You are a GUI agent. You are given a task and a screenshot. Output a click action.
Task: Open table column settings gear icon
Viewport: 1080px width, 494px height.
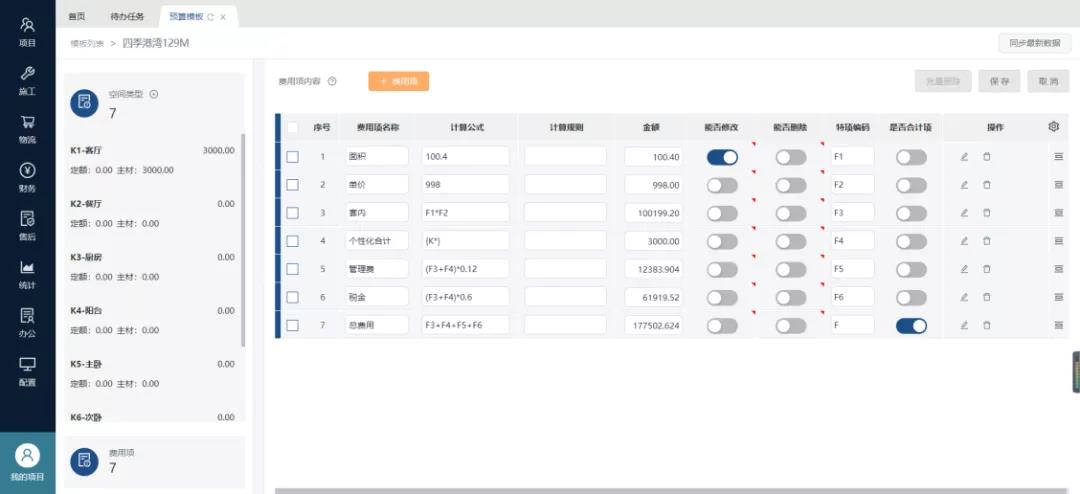coord(1053,127)
